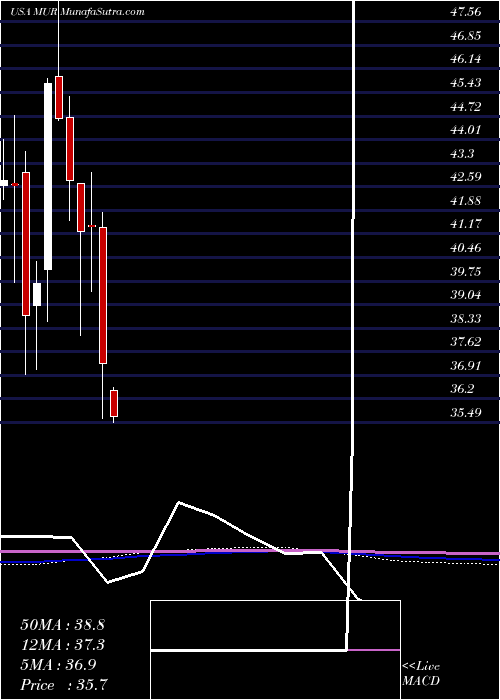Select the 45.43 price axis label

(x=466, y=83)
